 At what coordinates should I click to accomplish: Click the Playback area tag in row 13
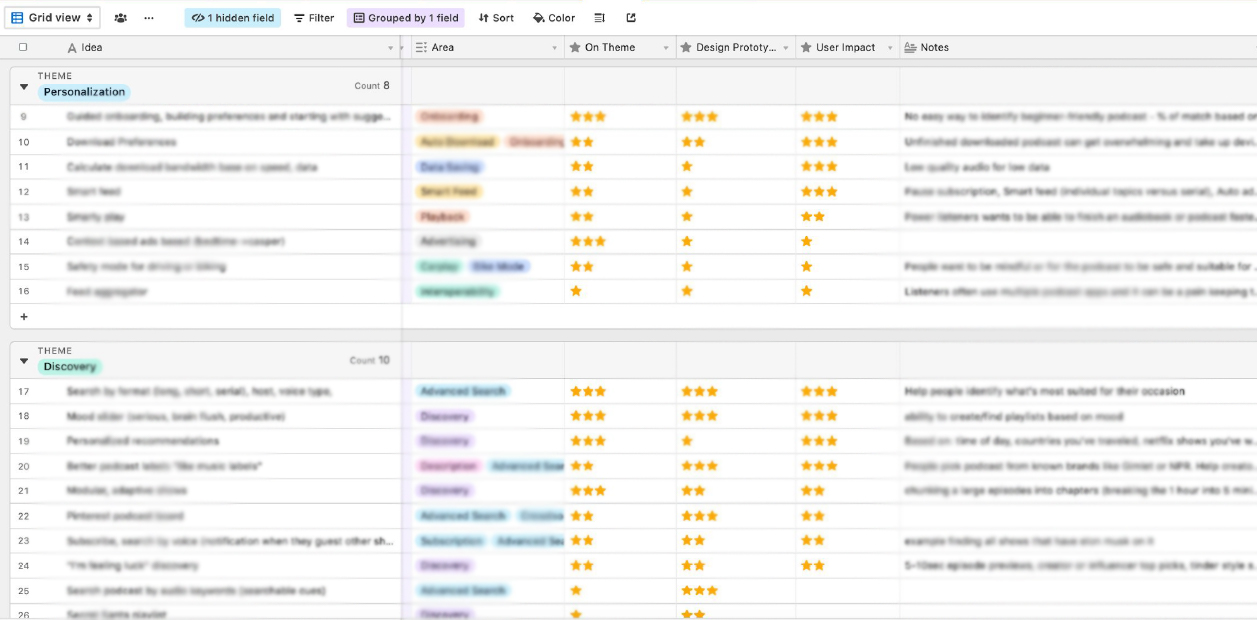point(443,217)
